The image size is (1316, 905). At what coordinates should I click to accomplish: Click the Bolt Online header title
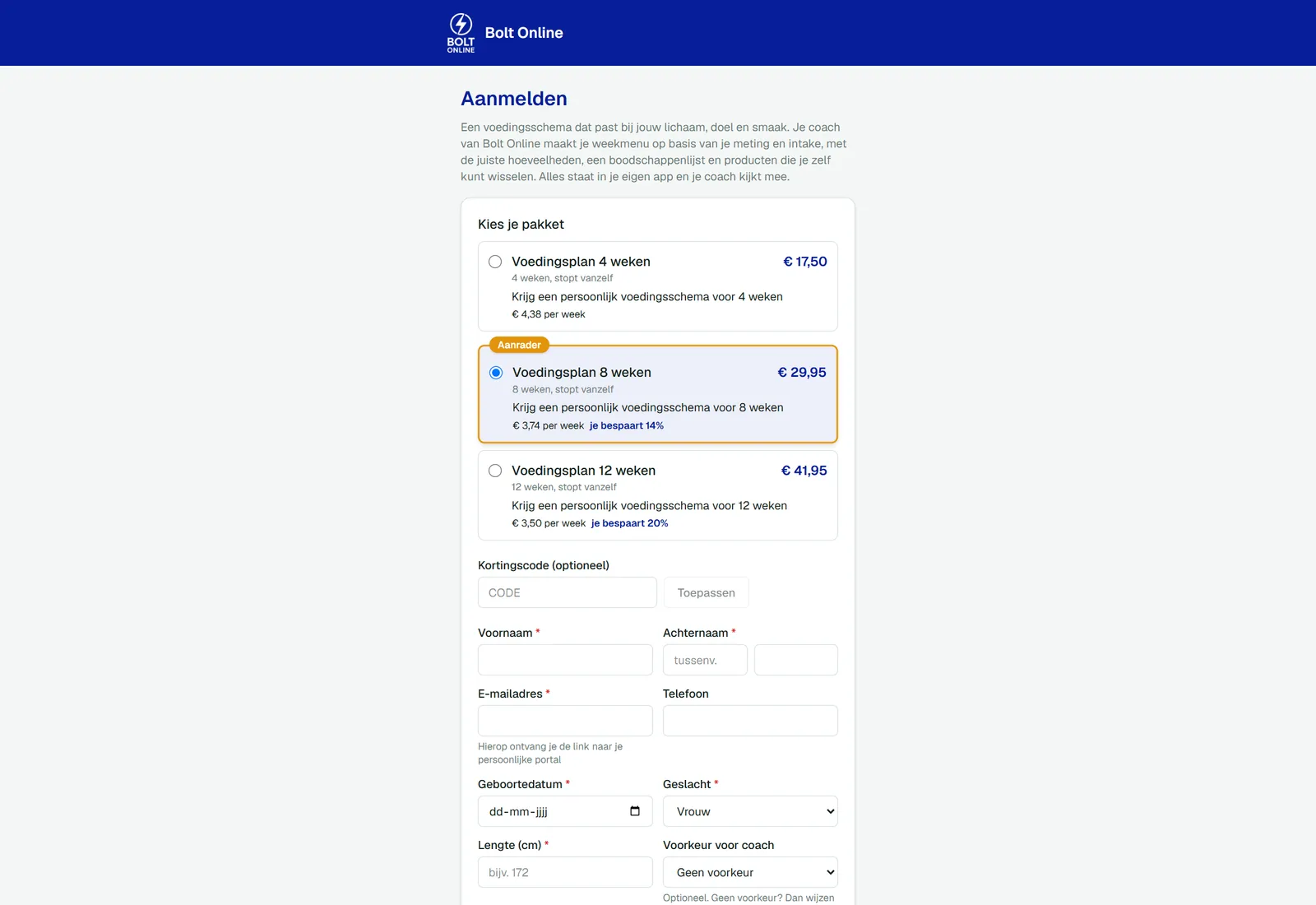pos(524,33)
